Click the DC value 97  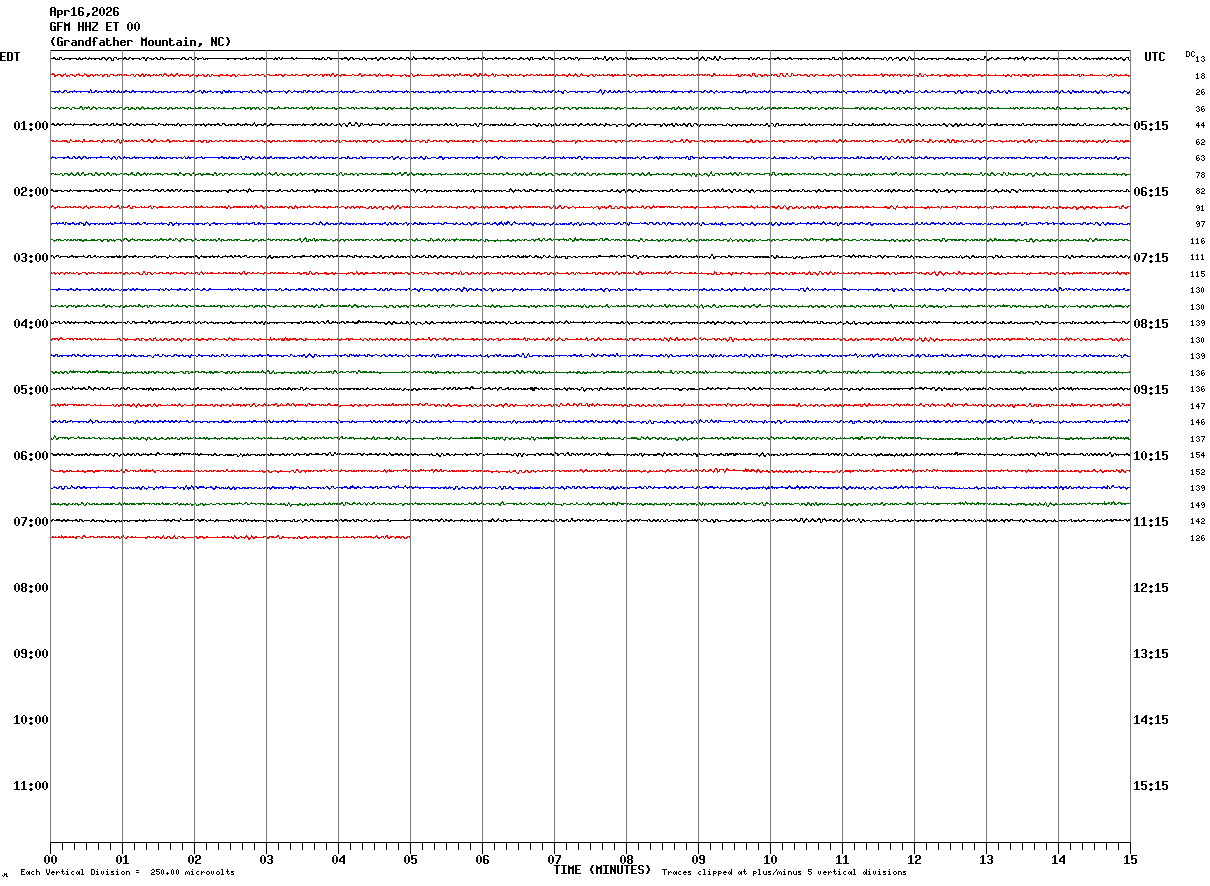point(1200,224)
